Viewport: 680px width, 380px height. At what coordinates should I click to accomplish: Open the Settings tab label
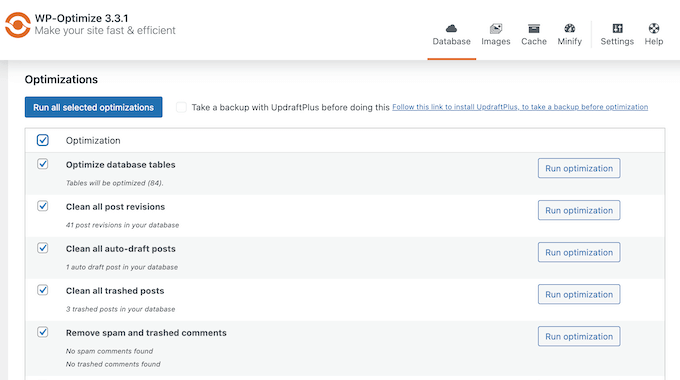tap(617, 42)
